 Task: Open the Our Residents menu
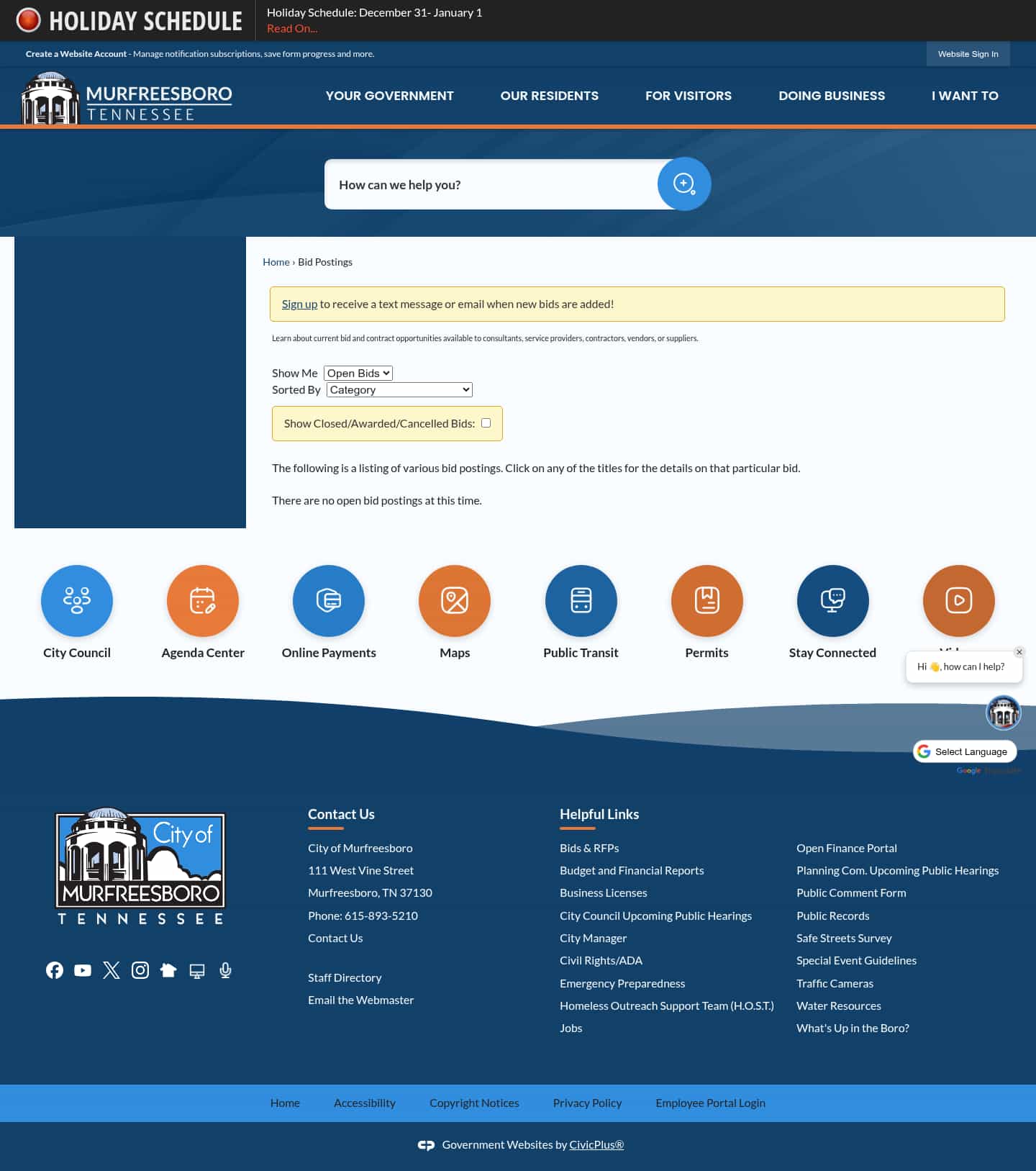pos(550,96)
